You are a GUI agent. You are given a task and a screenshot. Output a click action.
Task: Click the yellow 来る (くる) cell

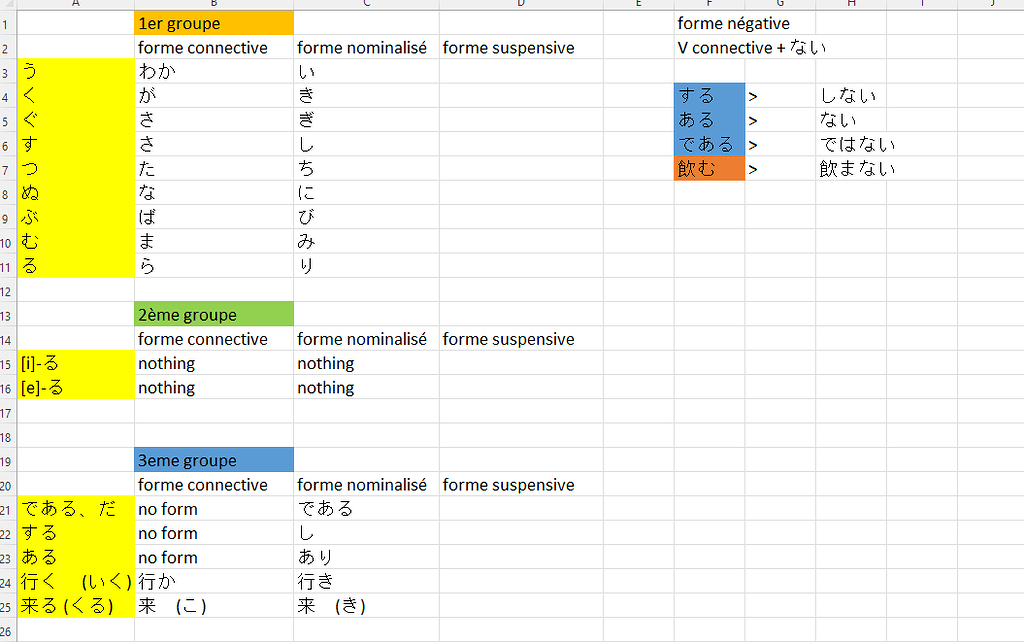point(76,605)
